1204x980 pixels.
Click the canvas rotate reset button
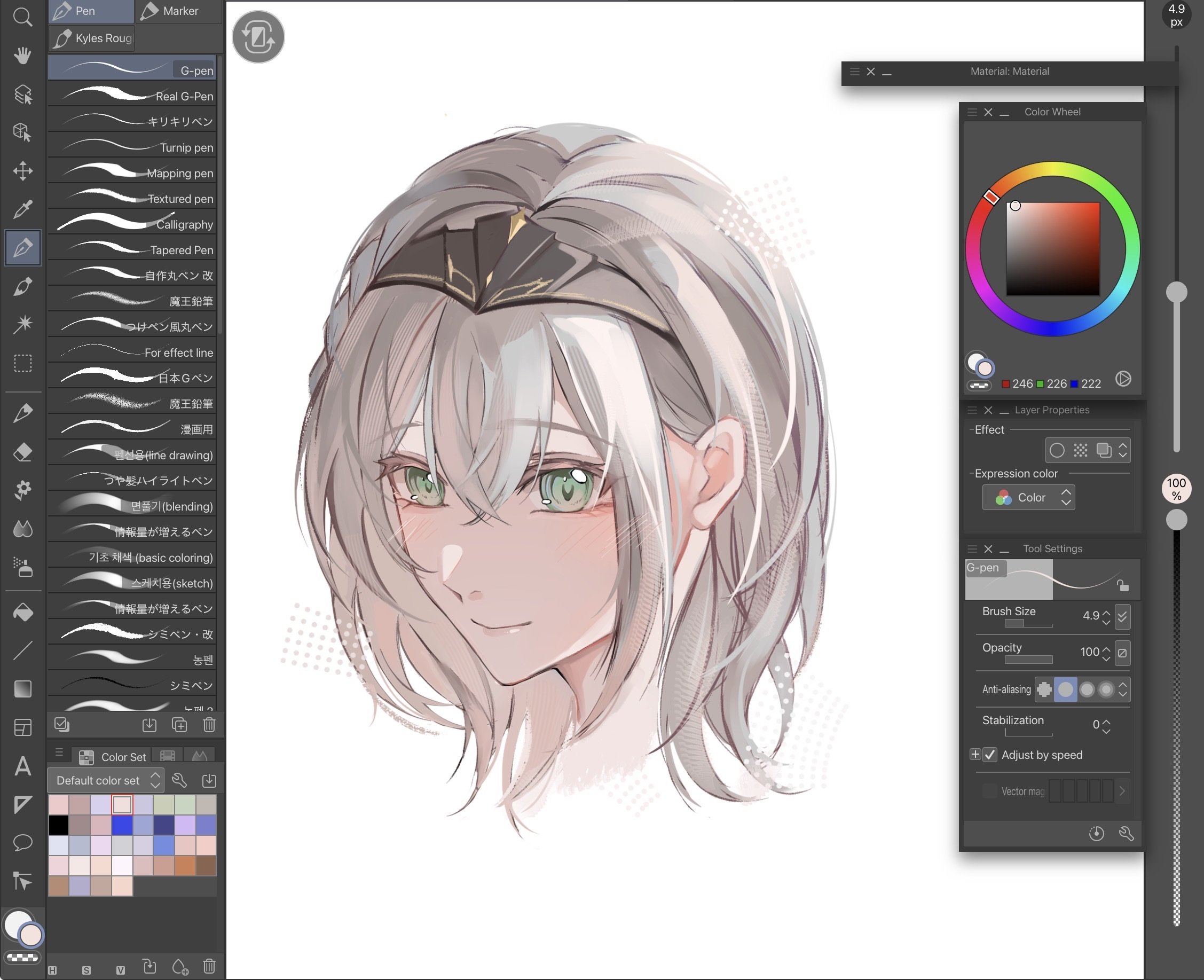coord(258,37)
